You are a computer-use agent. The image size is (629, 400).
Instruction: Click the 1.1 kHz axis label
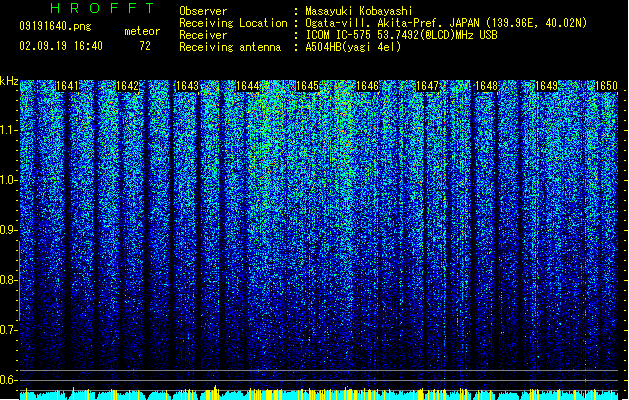(x=9, y=130)
